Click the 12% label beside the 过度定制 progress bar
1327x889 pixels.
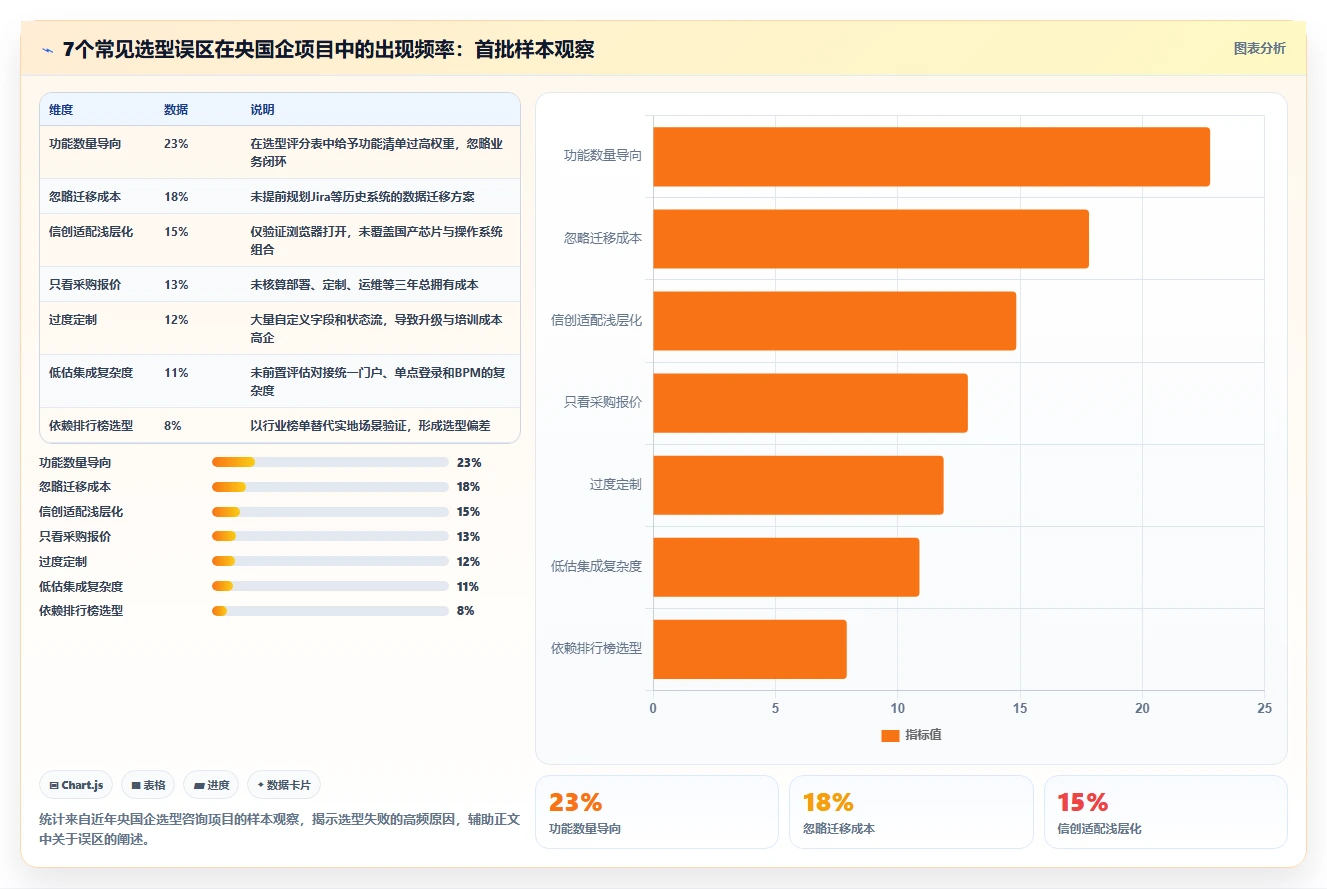468,562
